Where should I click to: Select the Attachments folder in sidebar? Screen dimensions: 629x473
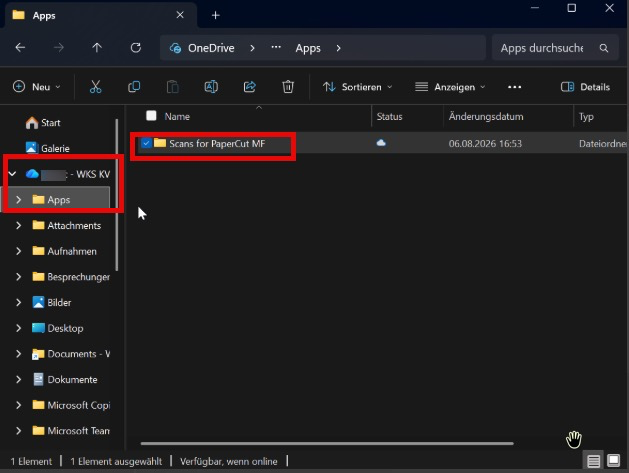click(x=67, y=225)
